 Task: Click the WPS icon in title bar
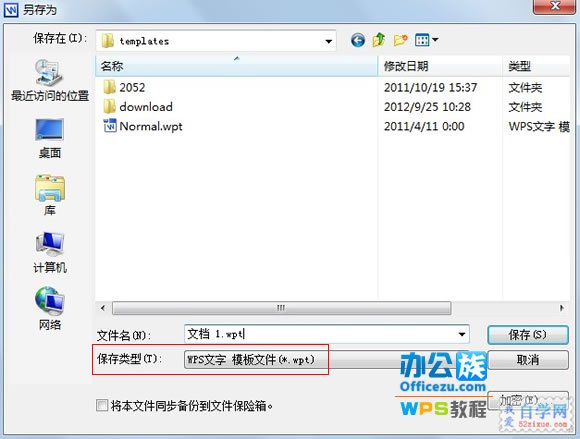tap(11, 10)
